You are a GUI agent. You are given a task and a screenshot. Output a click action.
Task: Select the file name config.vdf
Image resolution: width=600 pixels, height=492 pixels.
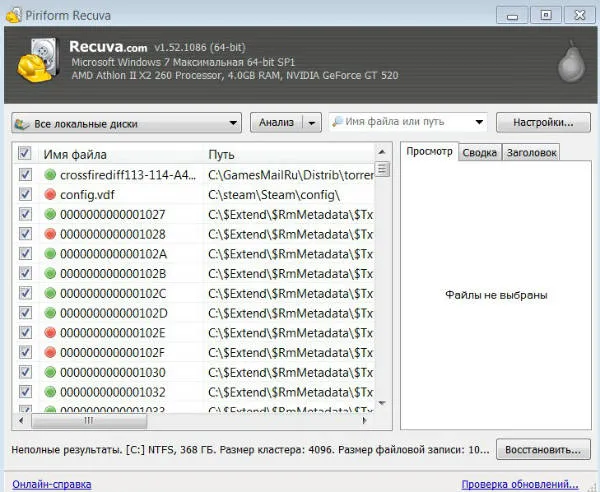tap(87, 195)
